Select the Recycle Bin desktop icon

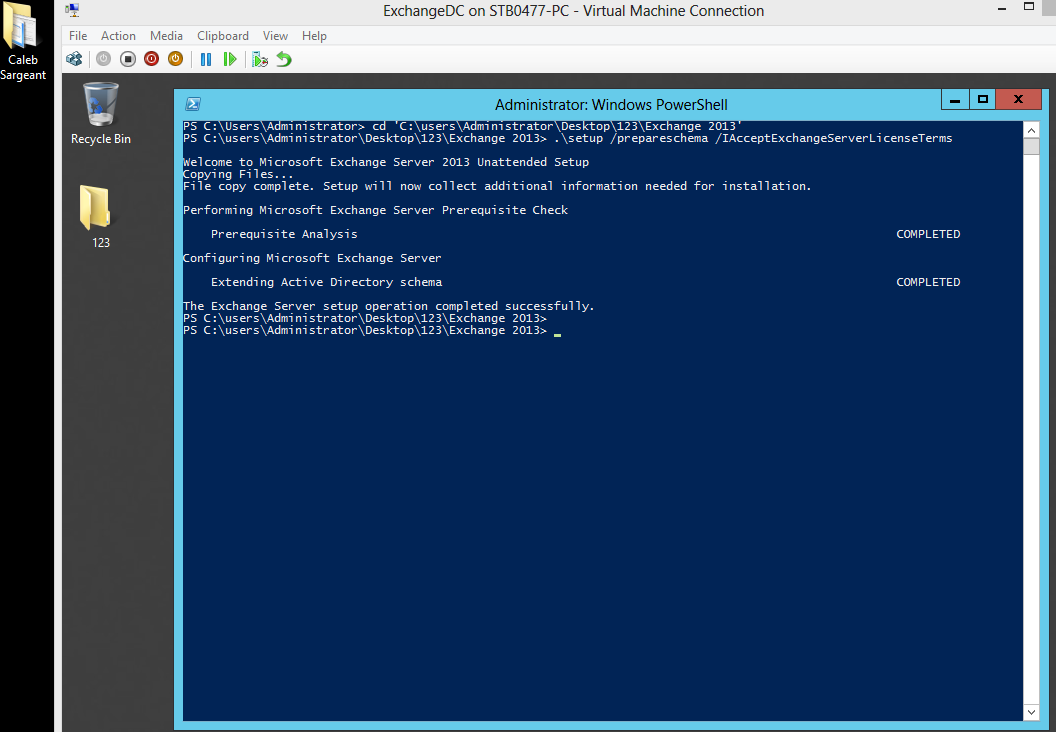tap(101, 113)
